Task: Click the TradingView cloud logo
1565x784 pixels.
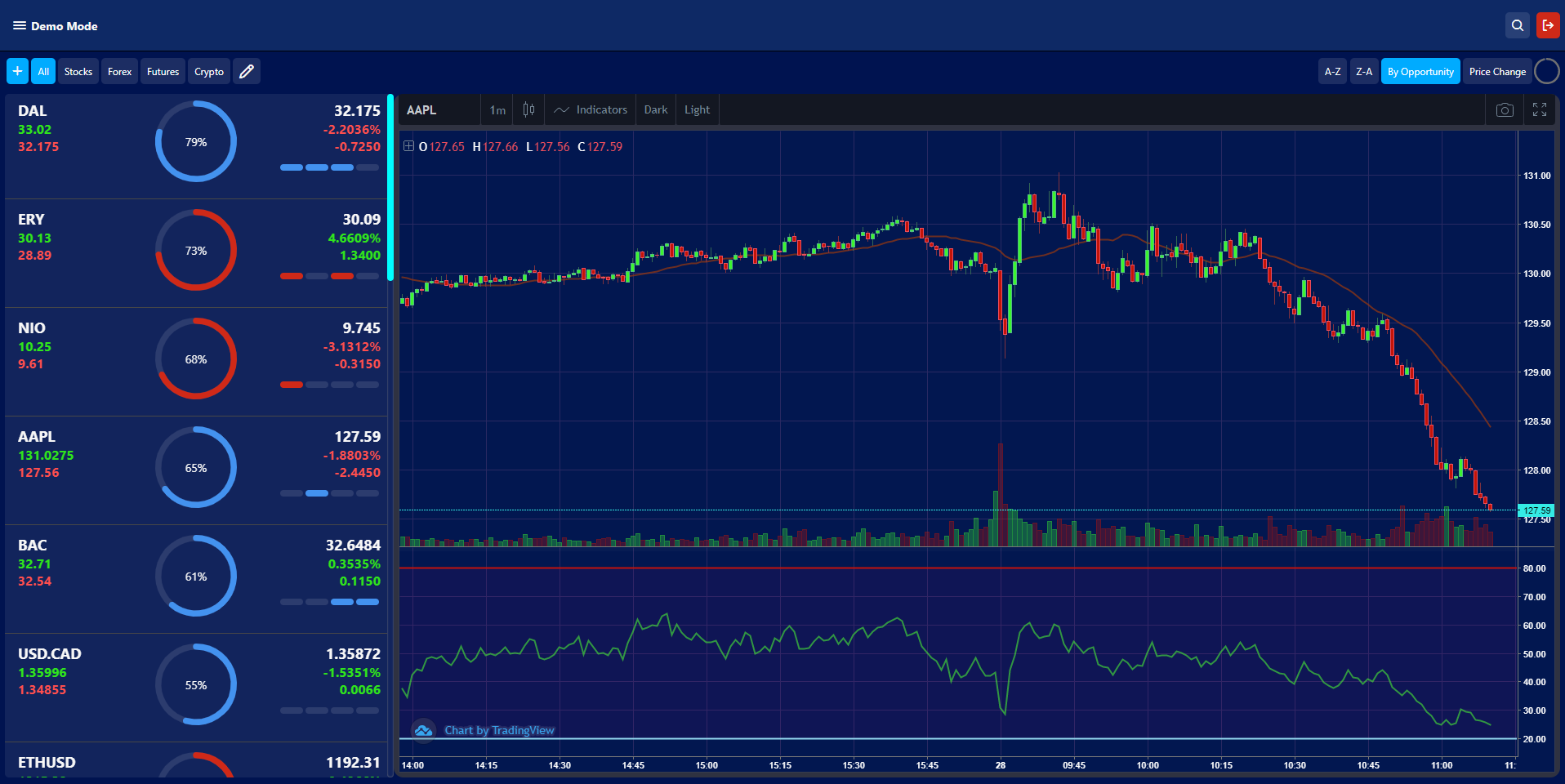Action: point(423,730)
